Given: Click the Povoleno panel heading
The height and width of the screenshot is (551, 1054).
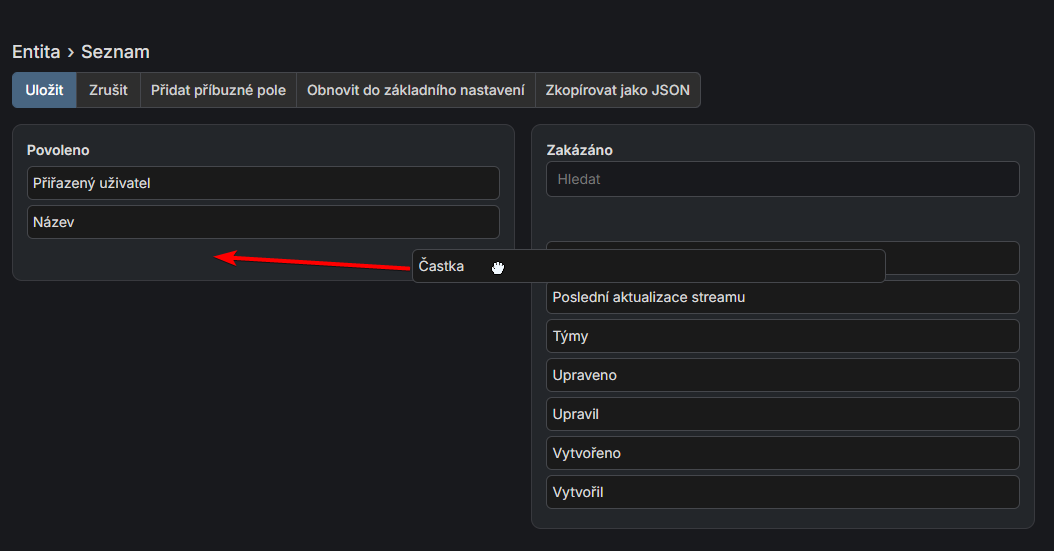Looking at the screenshot, I should click(58, 150).
